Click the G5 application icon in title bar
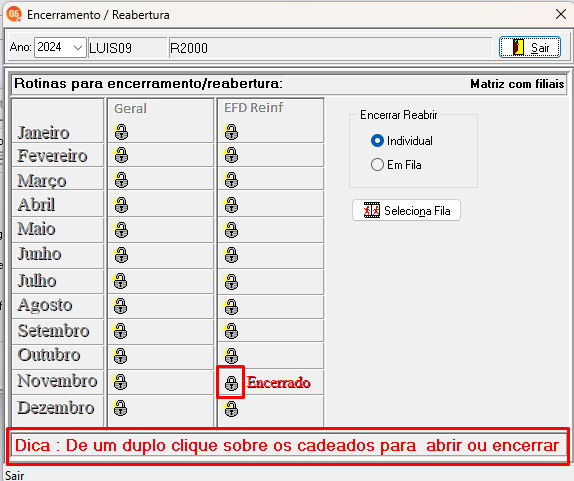 [14, 14]
